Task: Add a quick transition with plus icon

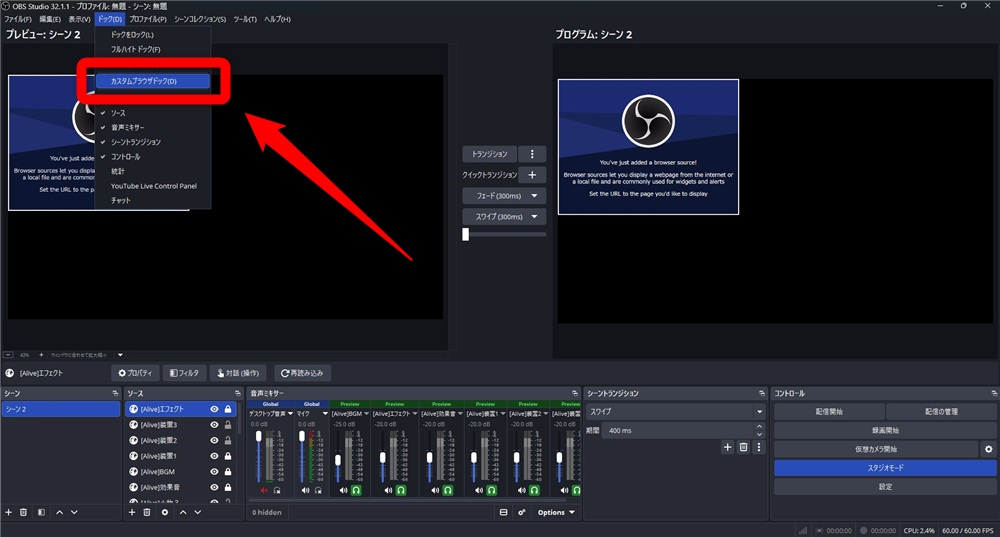Action: 532,175
